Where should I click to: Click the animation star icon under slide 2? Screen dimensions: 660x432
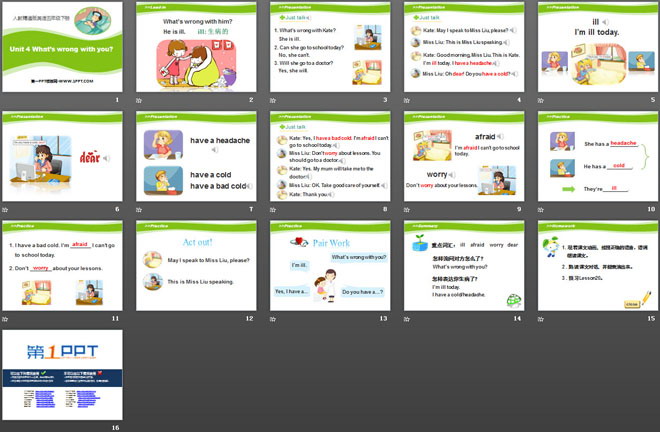point(139,100)
